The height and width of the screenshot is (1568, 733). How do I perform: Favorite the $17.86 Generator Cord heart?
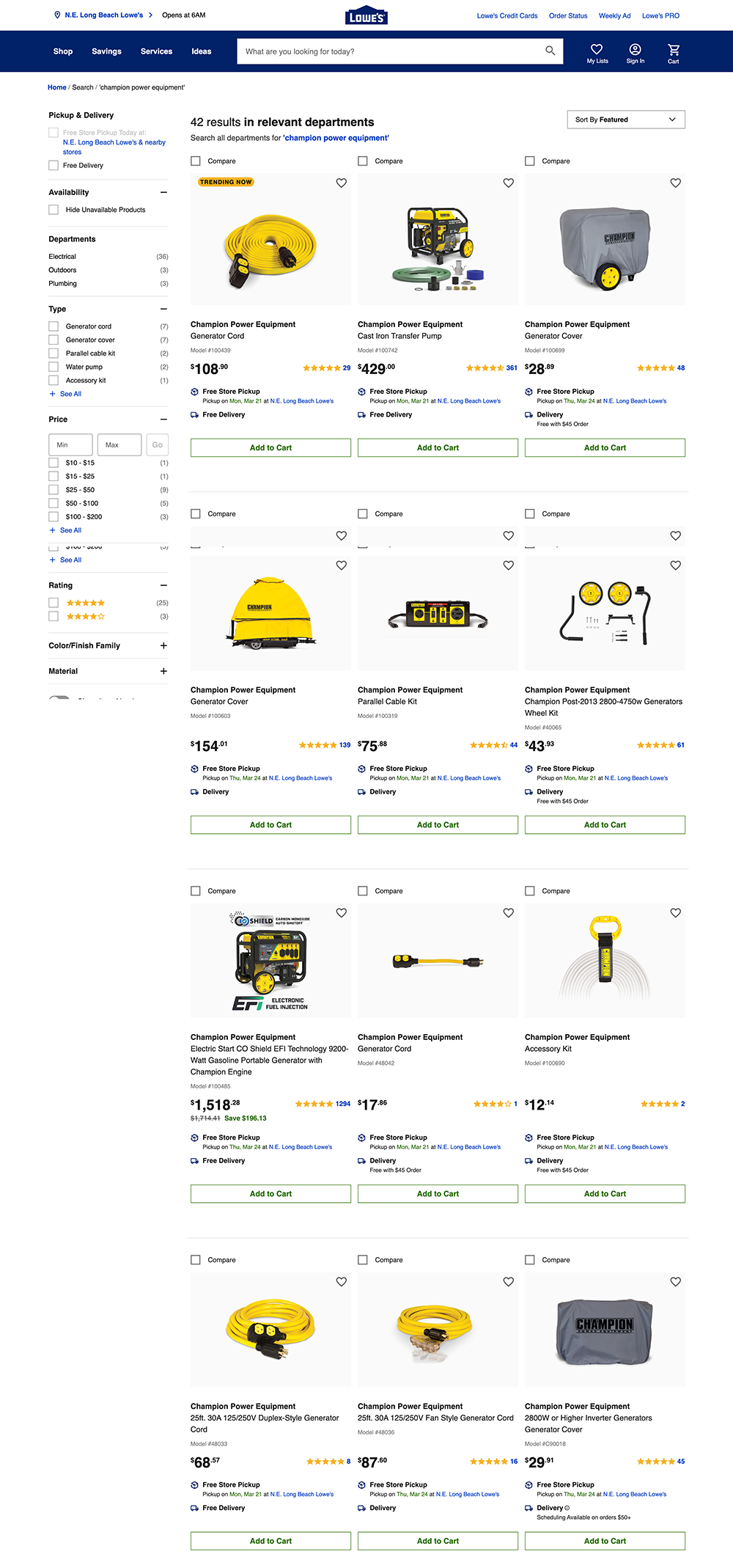click(508, 913)
